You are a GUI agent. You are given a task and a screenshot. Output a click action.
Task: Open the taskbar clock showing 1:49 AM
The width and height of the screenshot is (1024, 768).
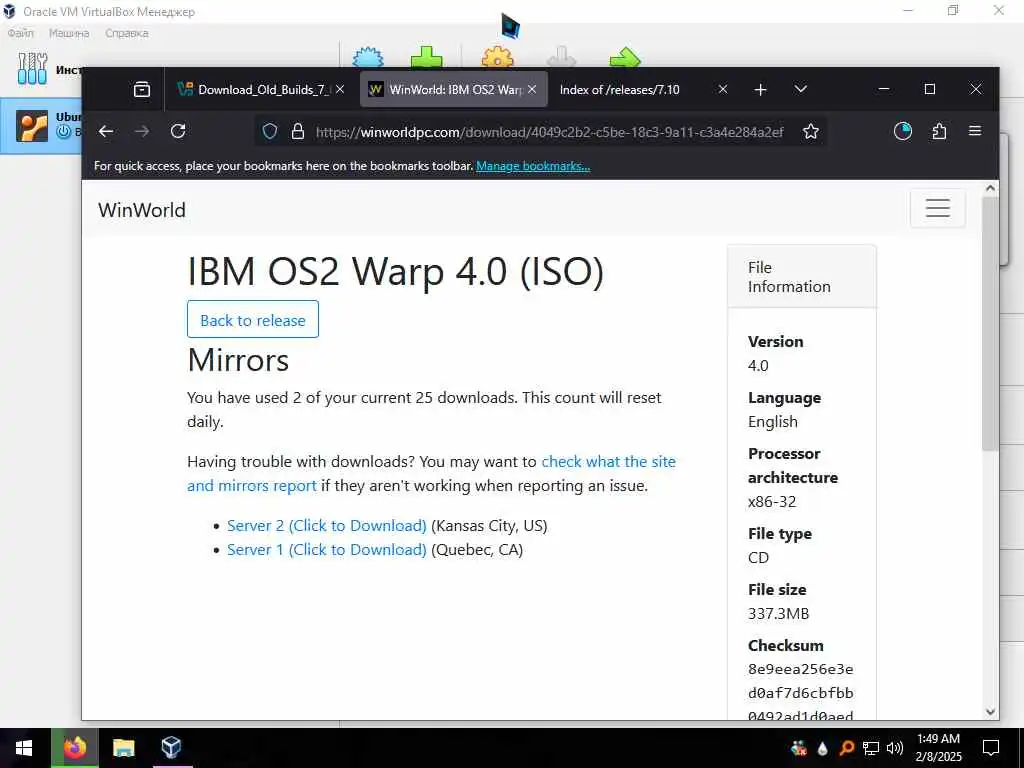(x=938, y=748)
